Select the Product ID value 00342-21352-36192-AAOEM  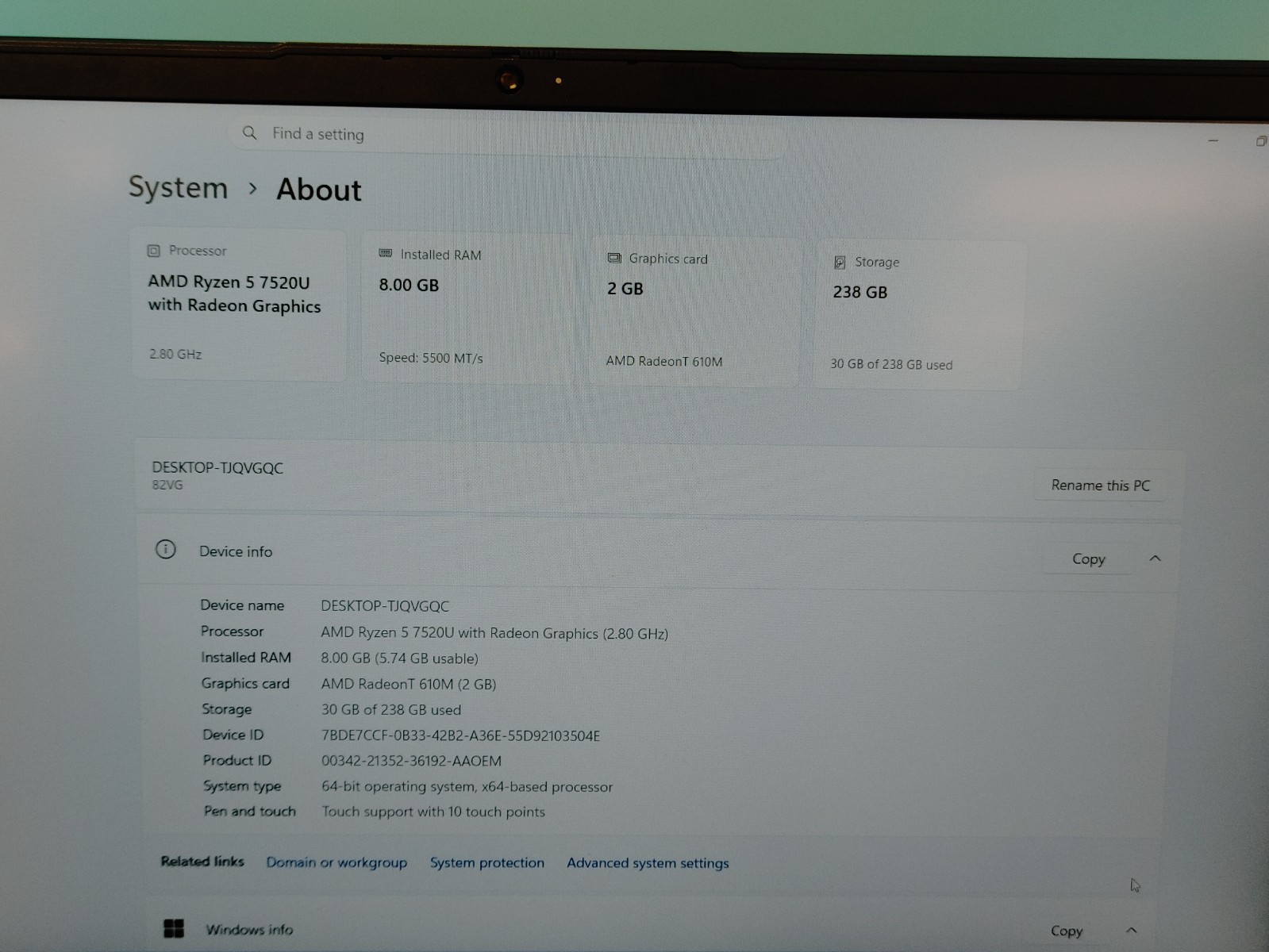click(x=411, y=761)
